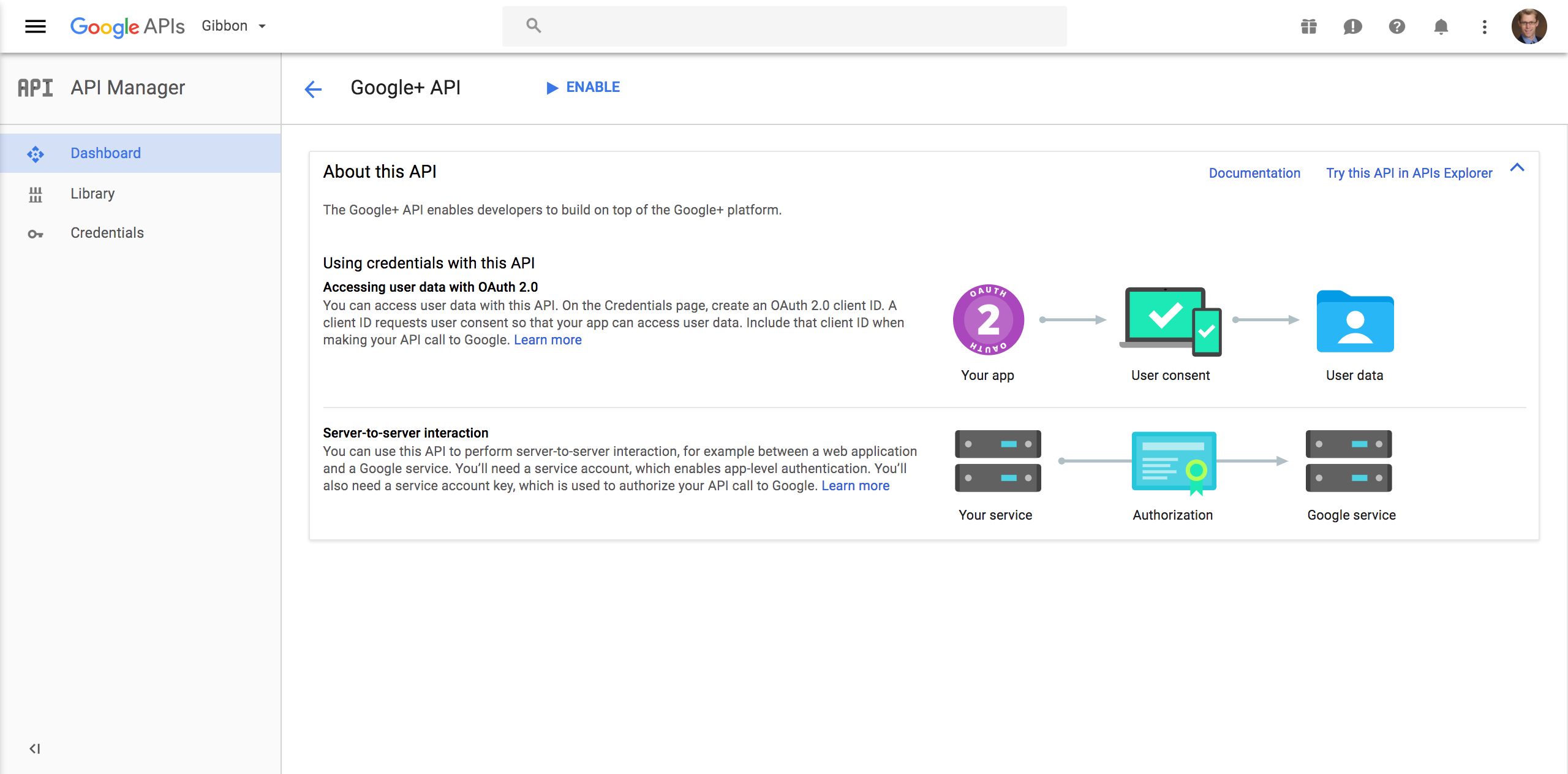Open Try this API in APIs Explorer
Screen dimensions: 1568x774
pyautogui.click(x=1409, y=173)
